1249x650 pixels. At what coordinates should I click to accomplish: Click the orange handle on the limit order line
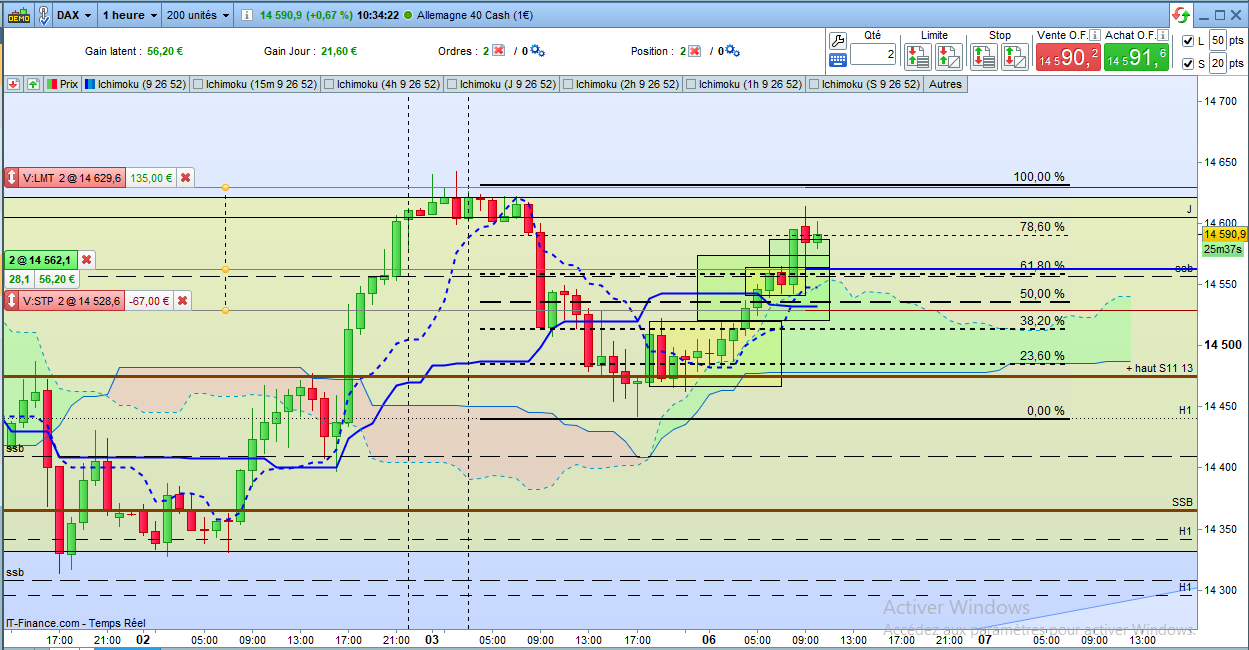[225, 187]
